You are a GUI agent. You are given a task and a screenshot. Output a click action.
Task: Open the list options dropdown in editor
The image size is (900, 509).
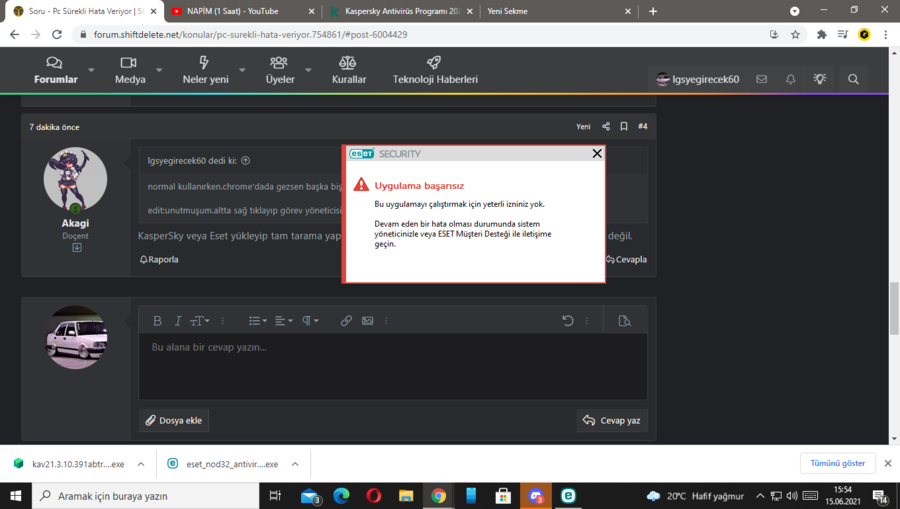258,321
